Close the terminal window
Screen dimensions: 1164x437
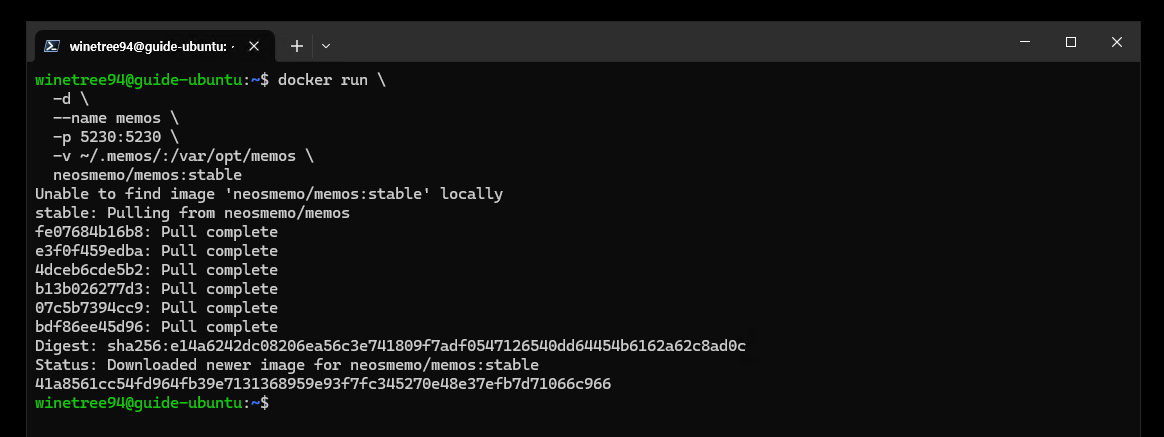tap(1116, 42)
